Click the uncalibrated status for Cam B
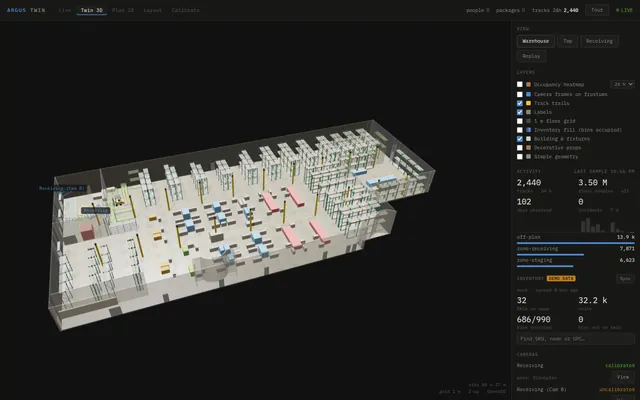640x400 pixels. [617, 390]
